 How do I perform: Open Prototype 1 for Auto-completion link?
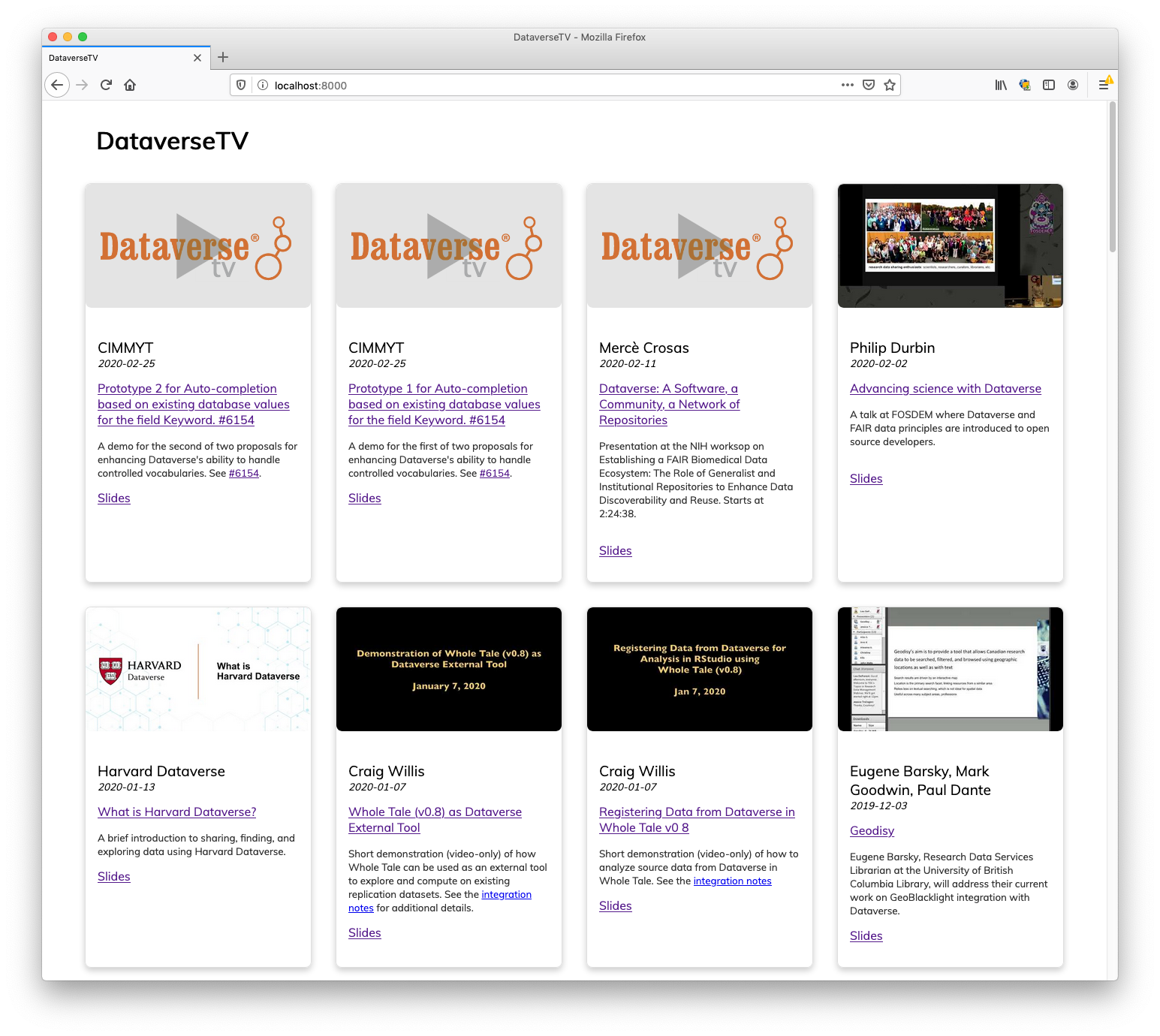coord(444,404)
